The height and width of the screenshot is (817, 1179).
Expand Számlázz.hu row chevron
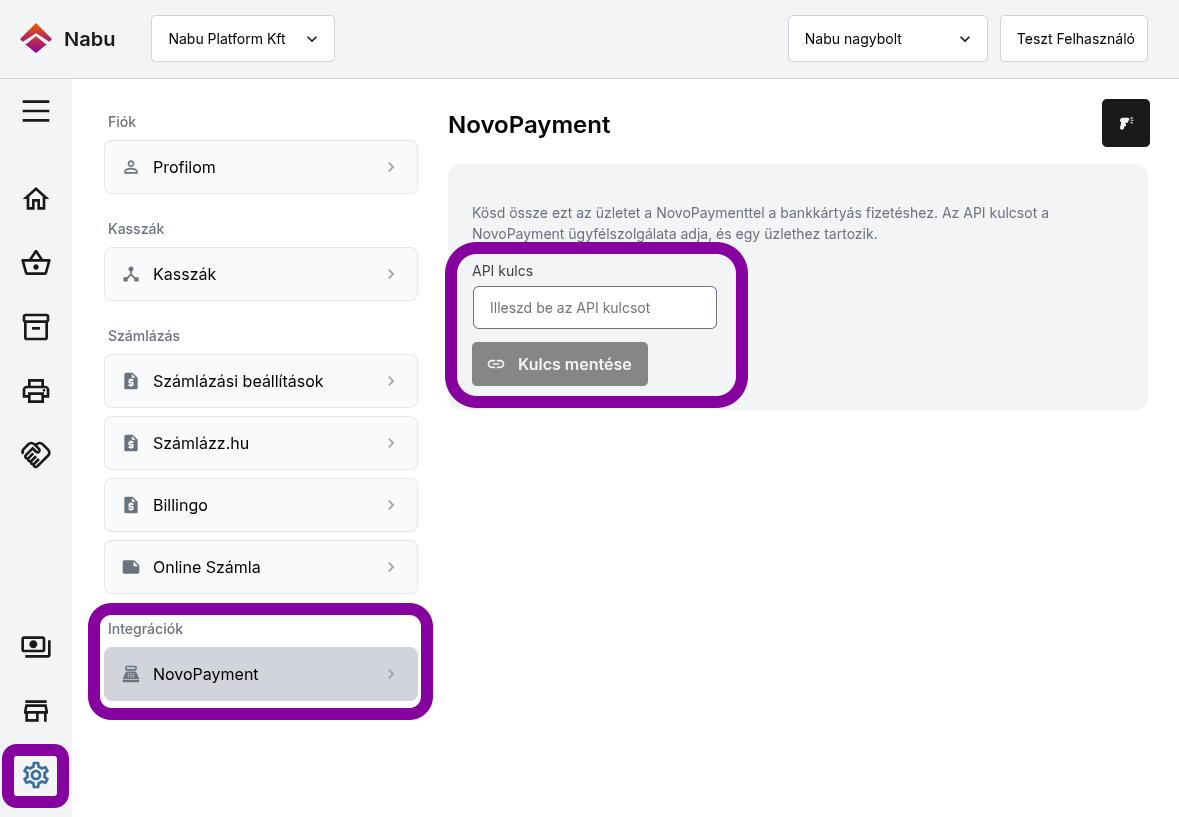[x=391, y=443]
